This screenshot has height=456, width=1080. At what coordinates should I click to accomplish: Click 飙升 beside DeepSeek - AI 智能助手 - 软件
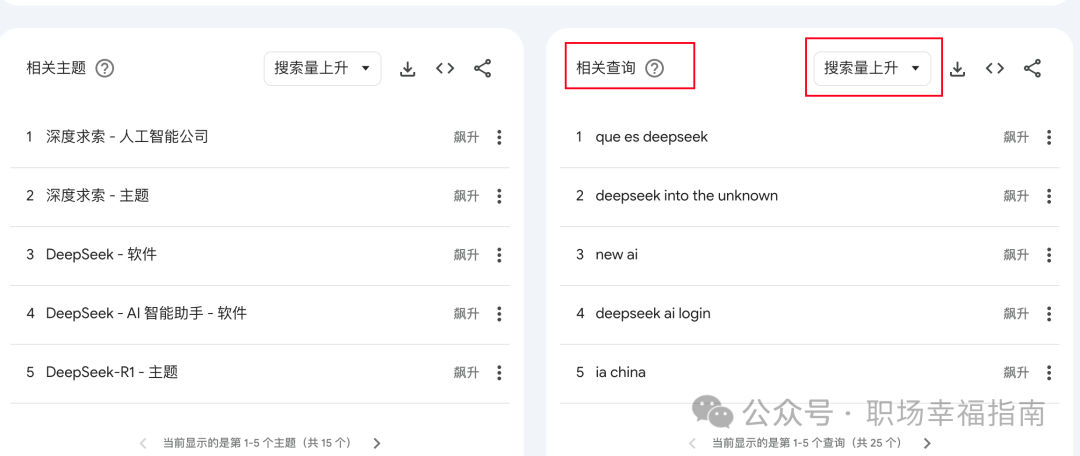click(x=466, y=314)
